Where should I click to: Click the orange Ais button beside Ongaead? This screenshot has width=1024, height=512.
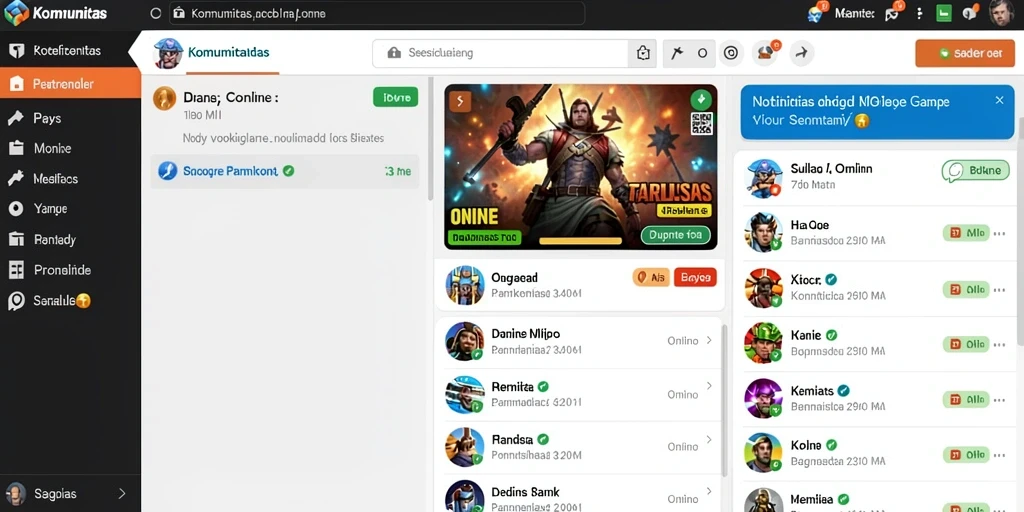click(x=651, y=278)
